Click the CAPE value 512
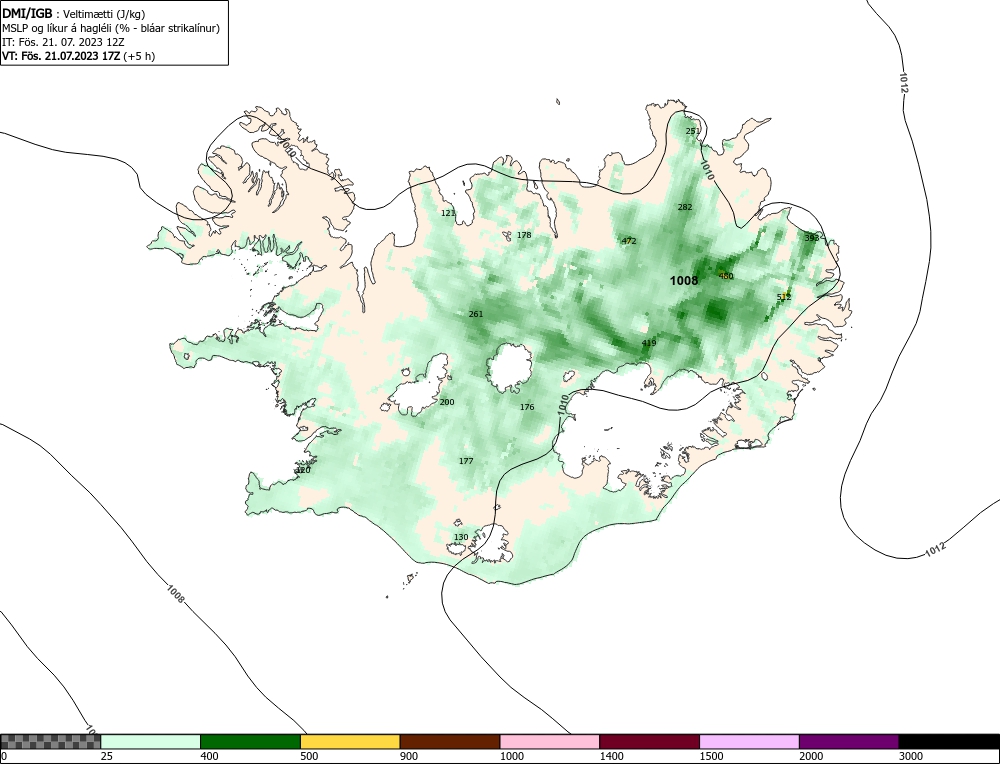The height and width of the screenshot is (764, 1000). 784,297
